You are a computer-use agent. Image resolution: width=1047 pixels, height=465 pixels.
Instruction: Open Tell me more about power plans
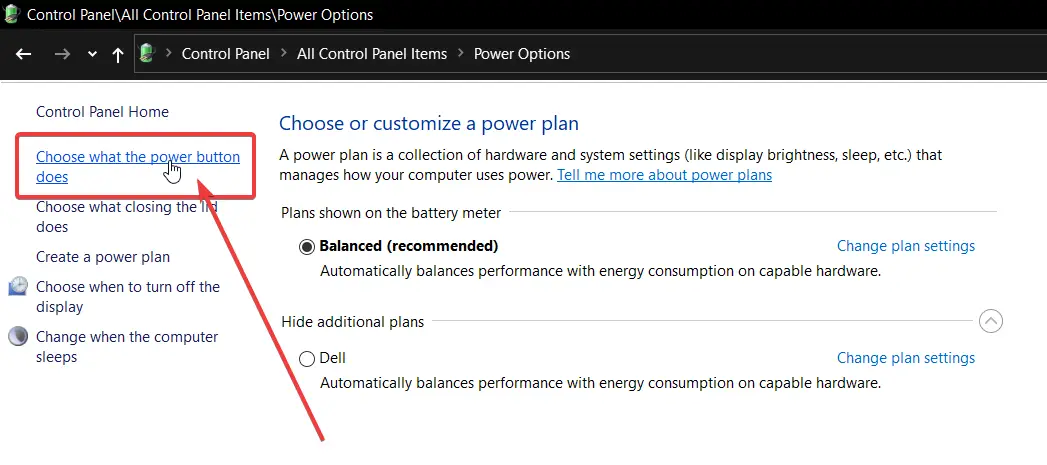tap(664, 175)
